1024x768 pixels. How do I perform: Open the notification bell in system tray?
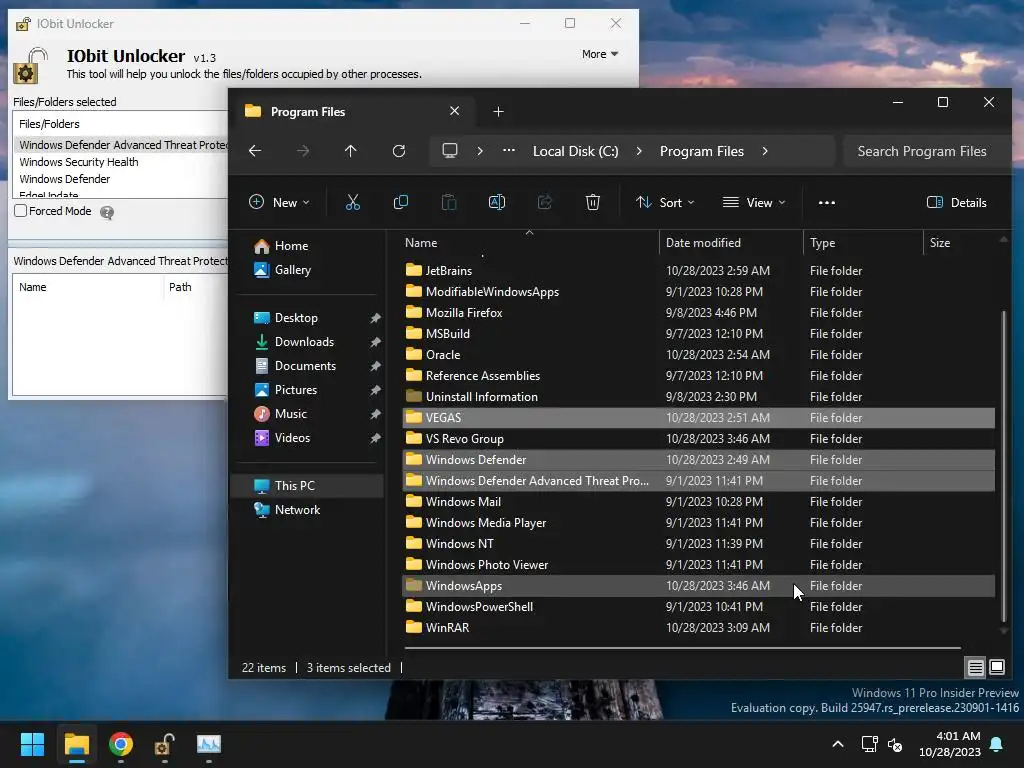point(997,744)
